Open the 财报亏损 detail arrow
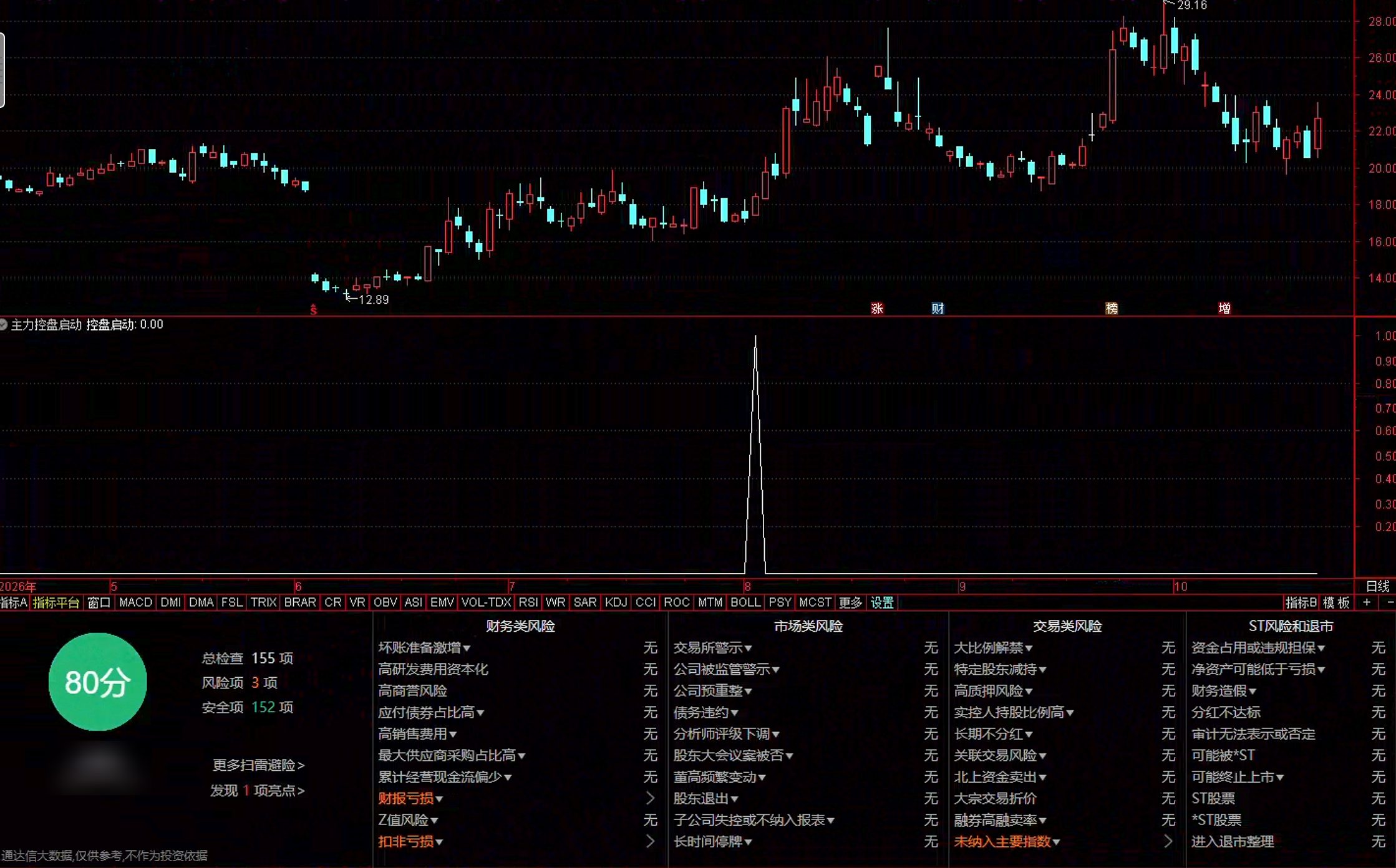Screen dimensions: 1396x868 (650, 798)
